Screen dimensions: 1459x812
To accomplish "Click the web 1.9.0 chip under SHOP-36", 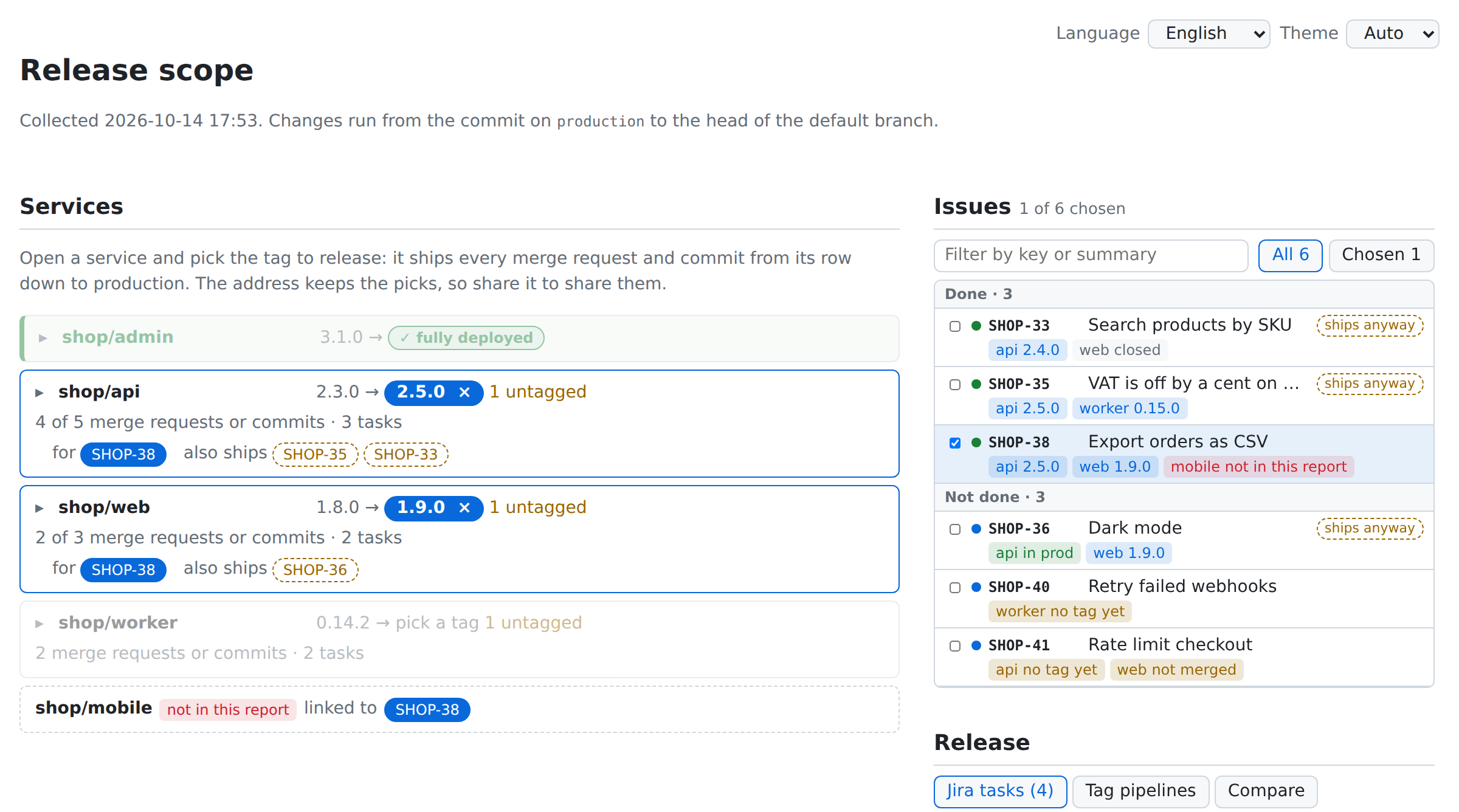I will point(1129,553).
